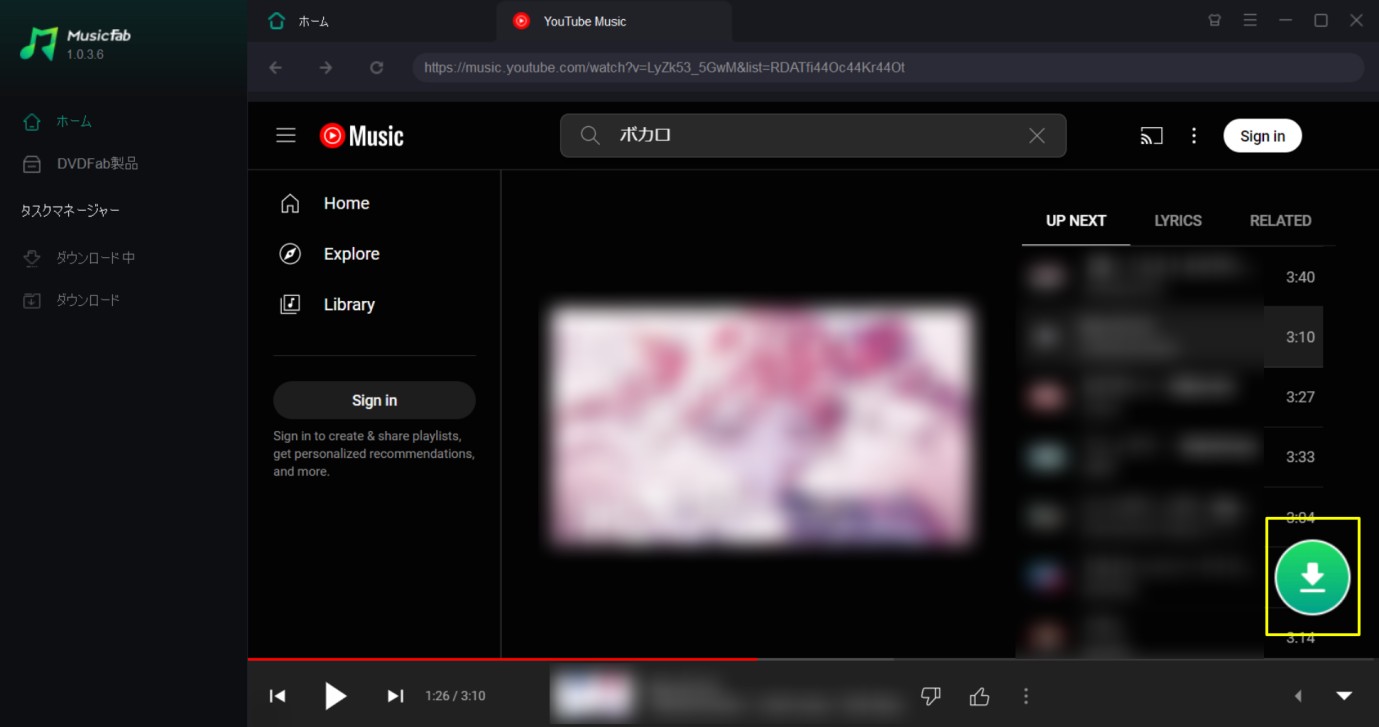Screen dimensions: 1379x727
Task: Seek using the red progress bar
Action: tap(813, 659)
